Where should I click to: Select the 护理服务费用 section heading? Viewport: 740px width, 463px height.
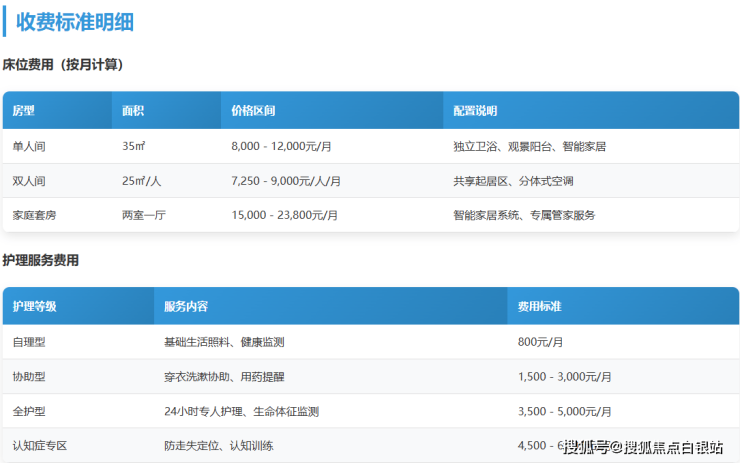[41, 261]
